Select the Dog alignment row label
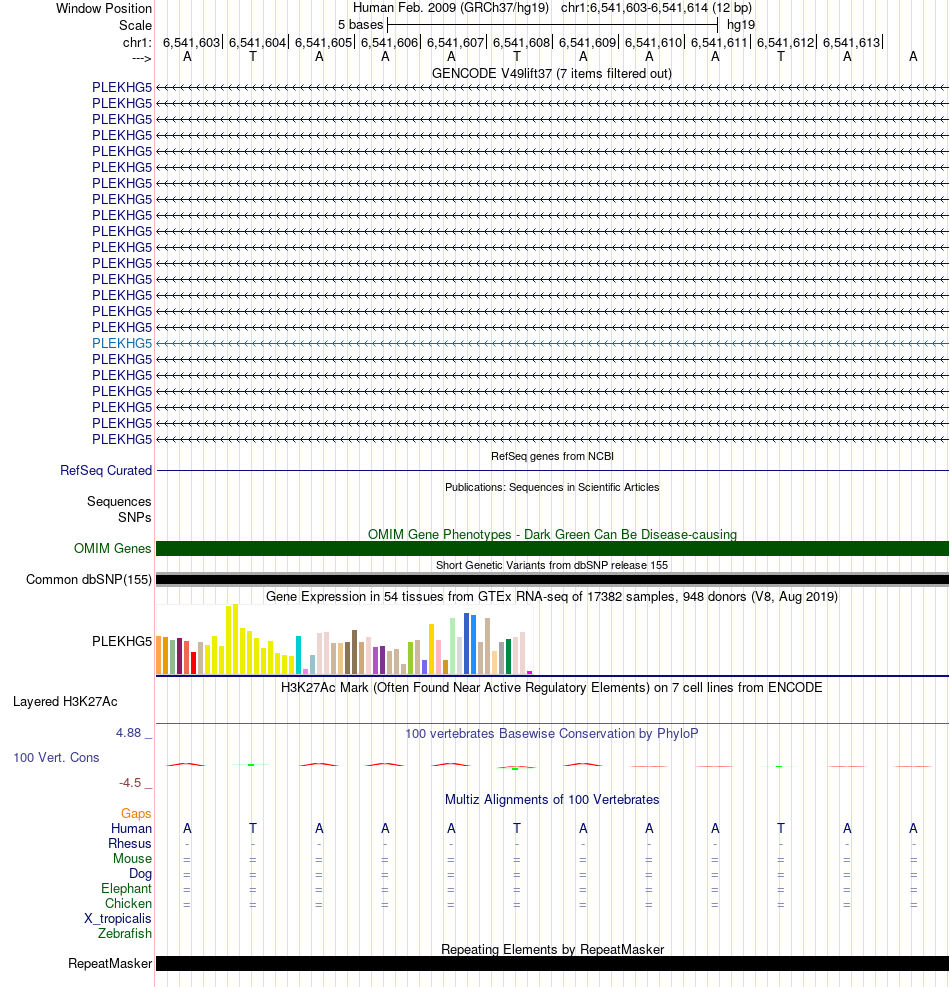This screenshot has height=987, width=950. point(140,874)
